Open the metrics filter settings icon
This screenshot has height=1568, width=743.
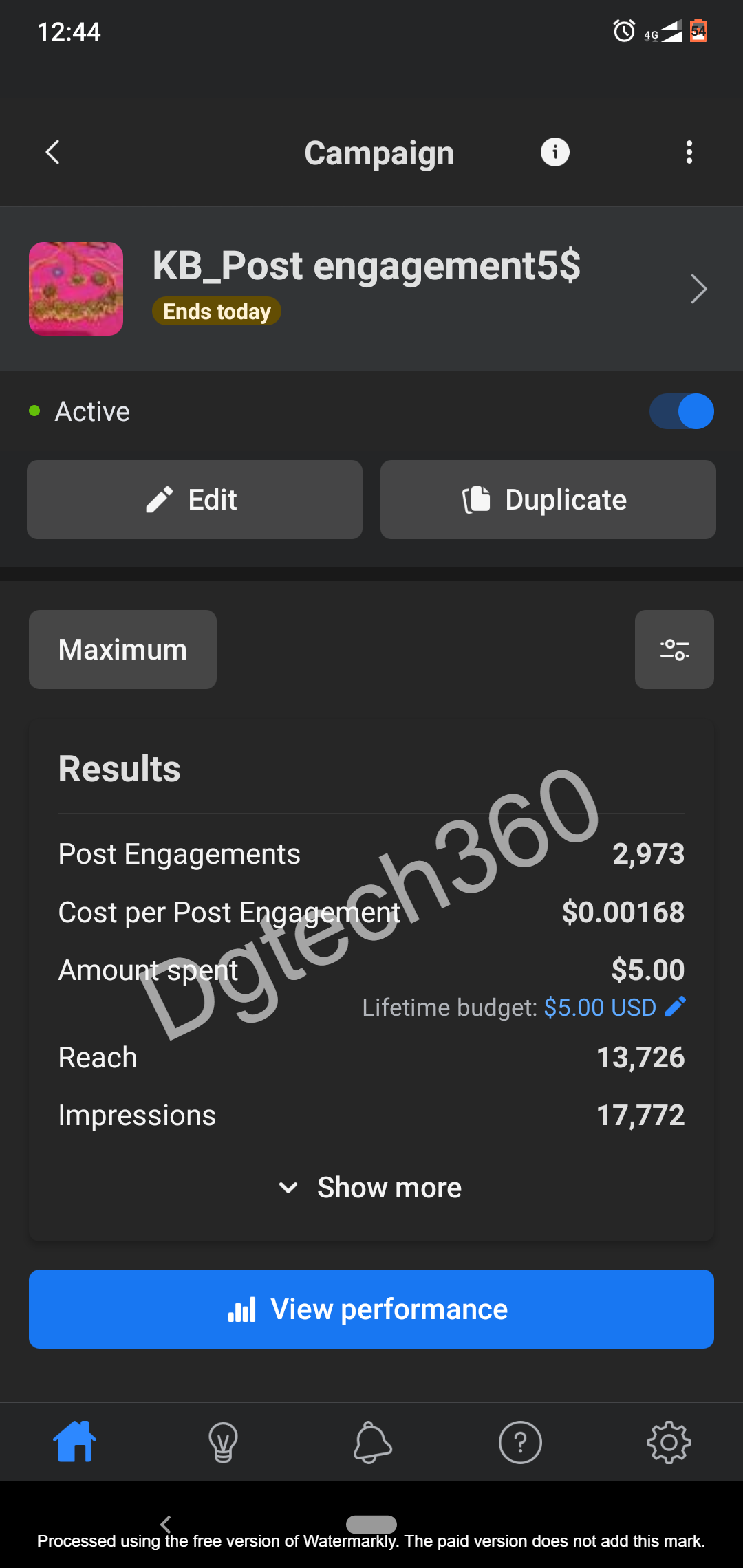coord(674,649)
